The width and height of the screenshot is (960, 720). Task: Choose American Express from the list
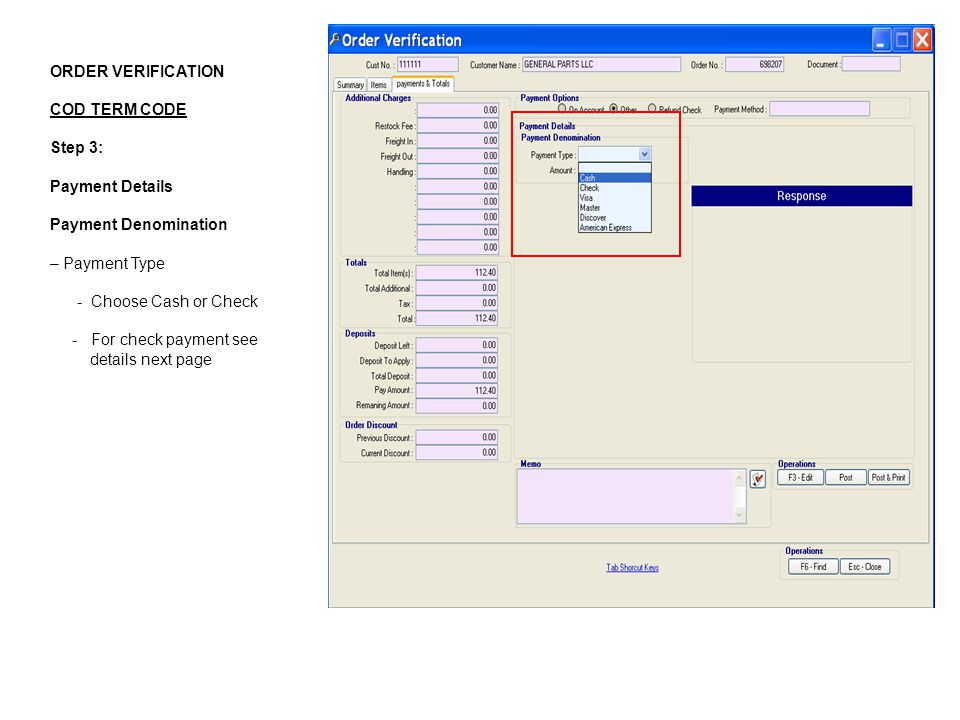click(615, 227)
